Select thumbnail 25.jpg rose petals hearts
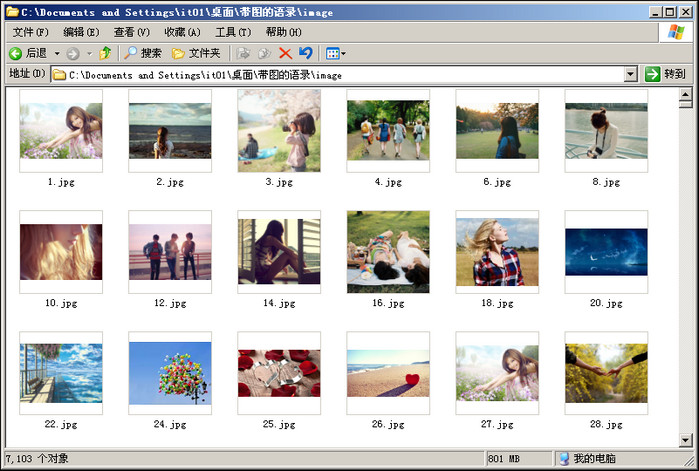 click(279, 373)
